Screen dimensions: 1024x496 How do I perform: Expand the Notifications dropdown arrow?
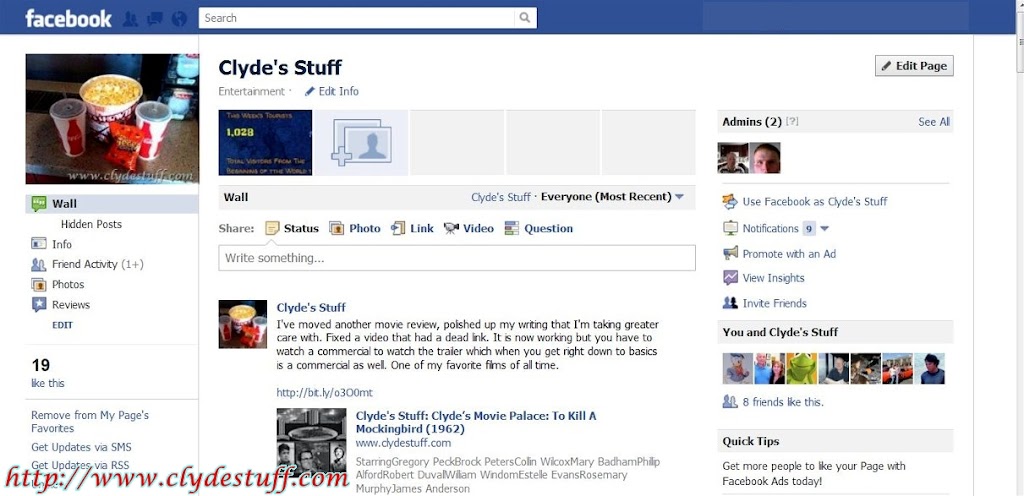pos(824,228)
